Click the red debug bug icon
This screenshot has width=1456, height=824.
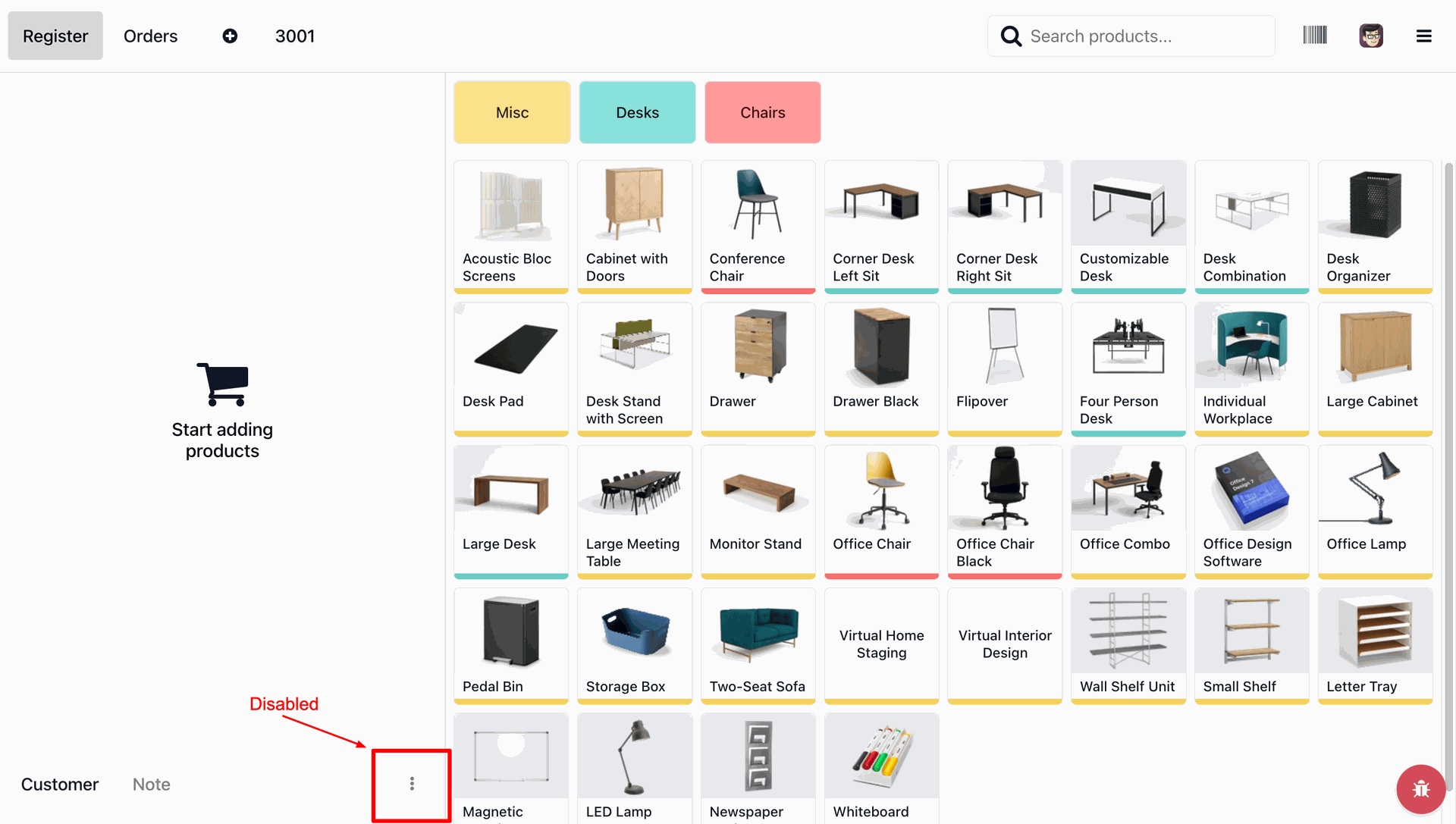1420,788
